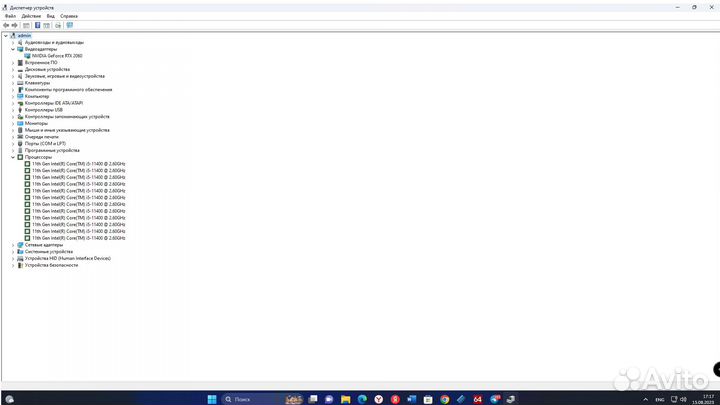Image resolution: width=720 pixels, height=405 pixels.
Task: Open the Windows Start menu
Action: click(212, 399)
